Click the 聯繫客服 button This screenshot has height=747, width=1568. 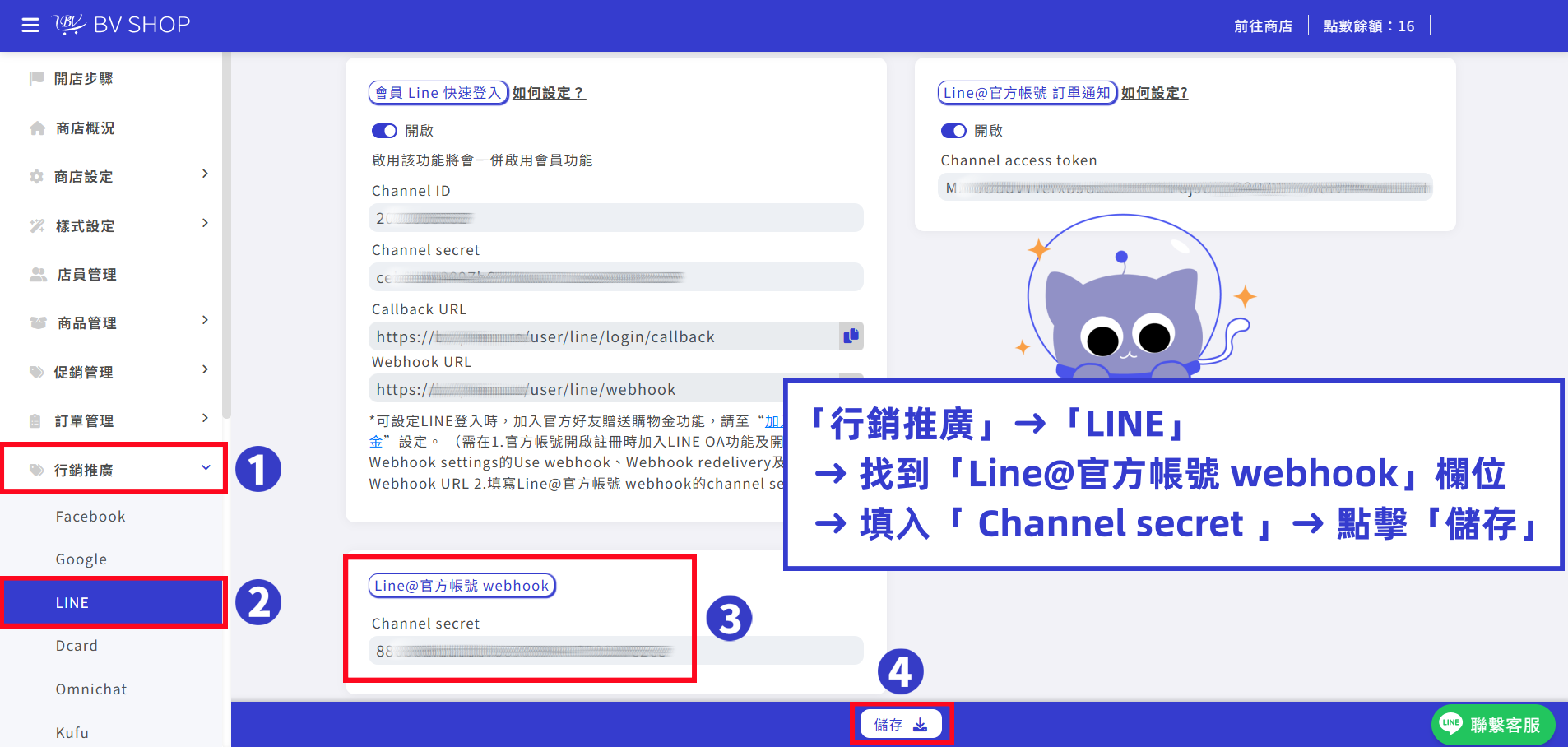[1493, 725]
